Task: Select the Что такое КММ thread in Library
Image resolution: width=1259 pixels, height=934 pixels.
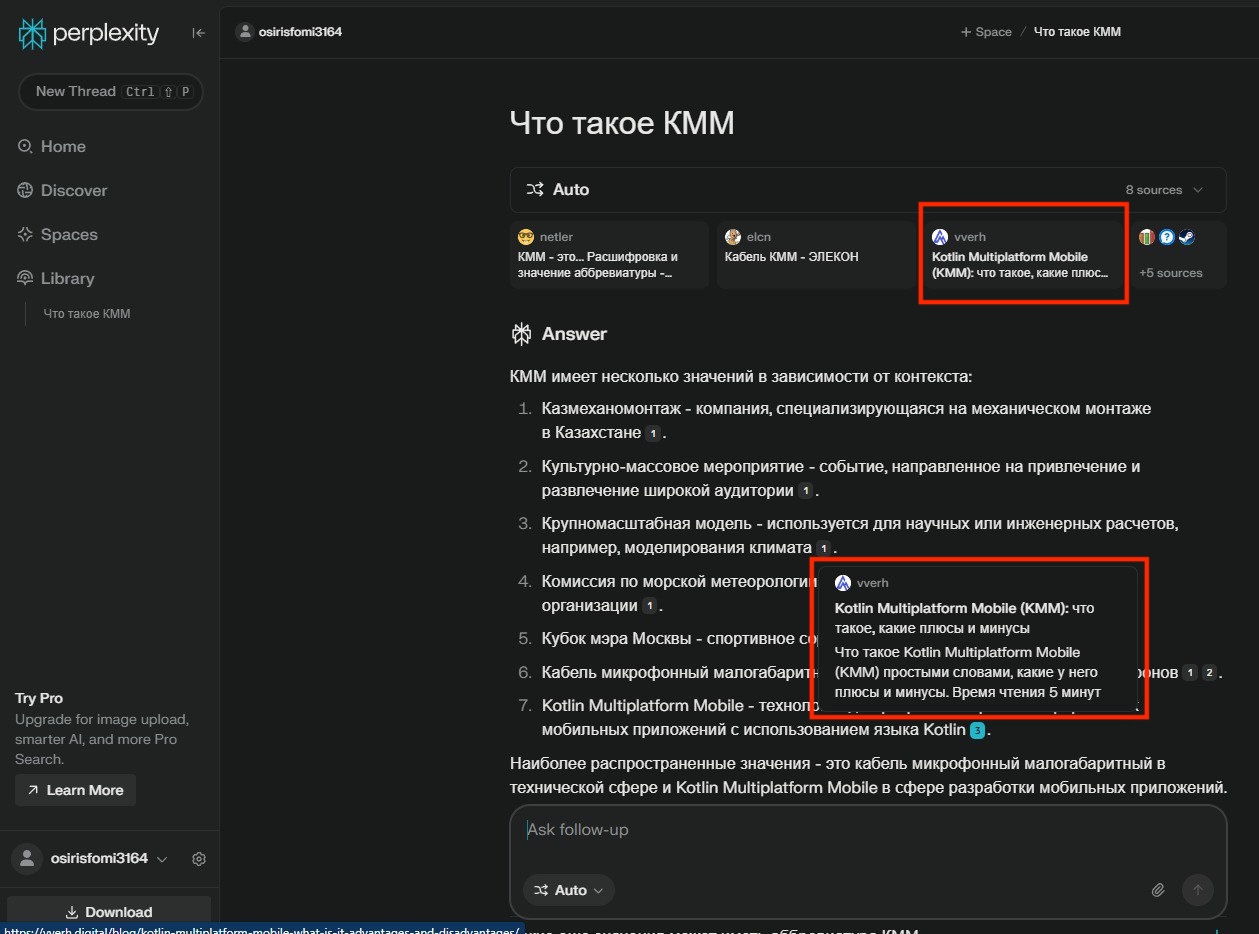Action: coord(86,313)
